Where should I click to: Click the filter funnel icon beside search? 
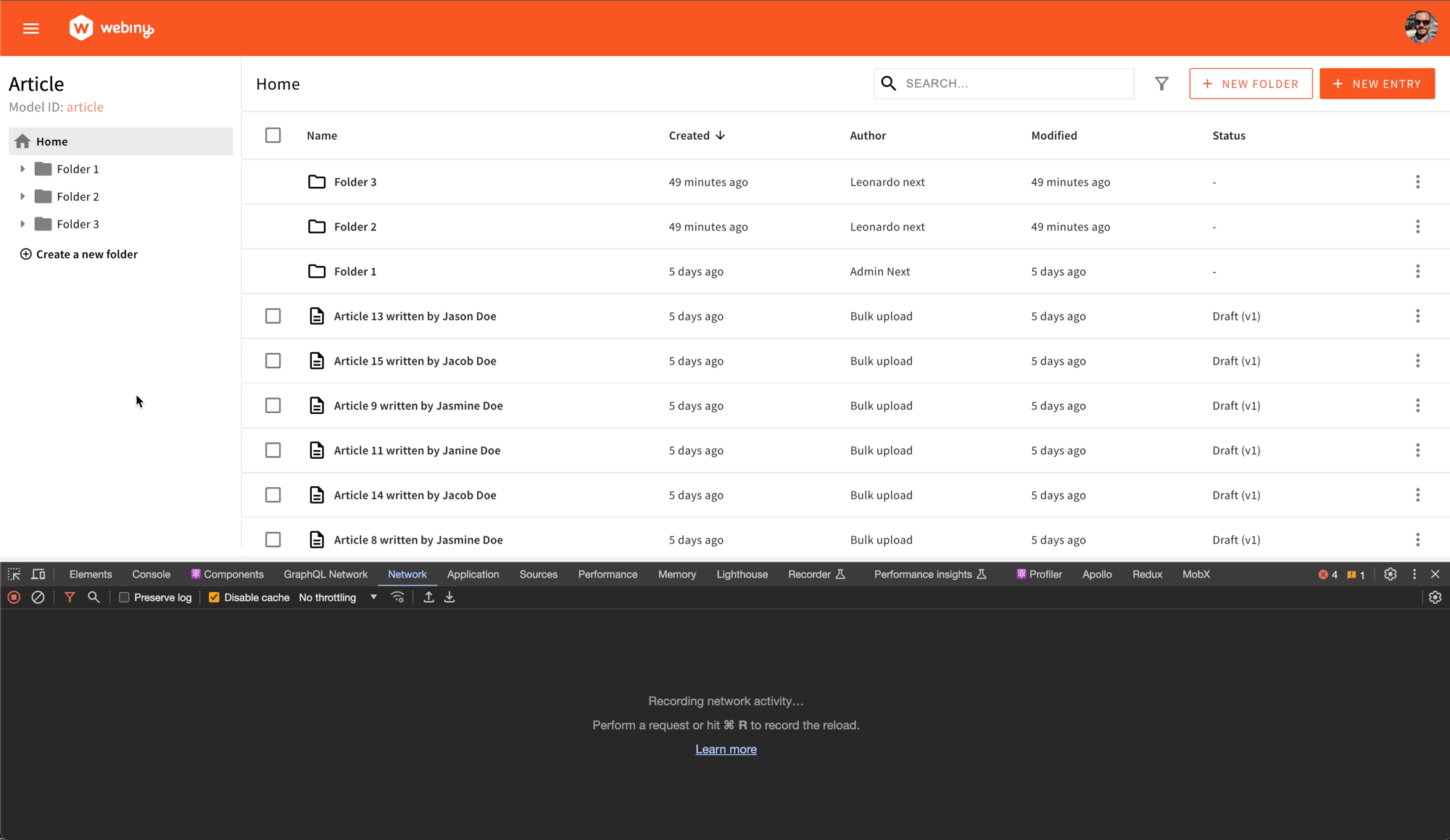coord(1161,84)
